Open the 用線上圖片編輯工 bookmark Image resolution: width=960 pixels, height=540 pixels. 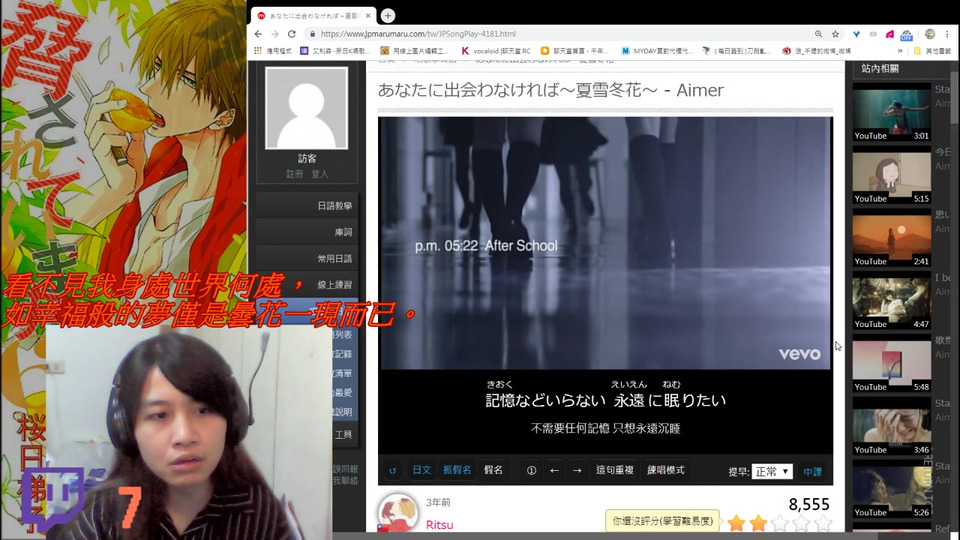click(414, 51)
